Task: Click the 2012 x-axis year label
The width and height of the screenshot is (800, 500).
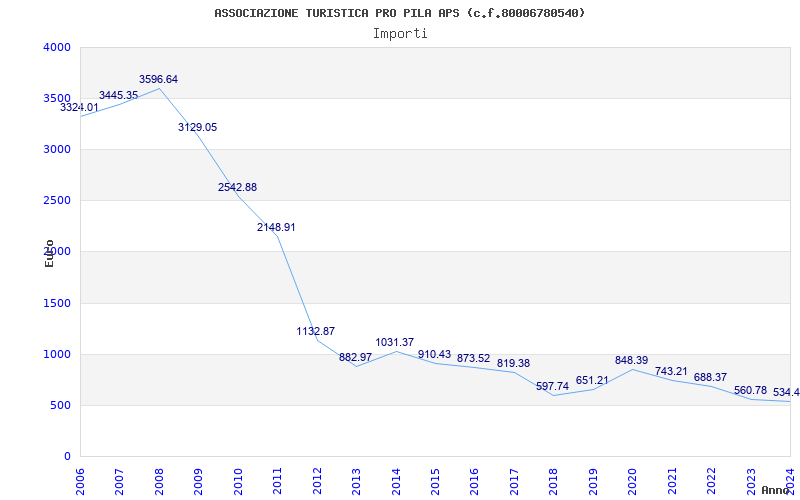Action: [317, 479]
